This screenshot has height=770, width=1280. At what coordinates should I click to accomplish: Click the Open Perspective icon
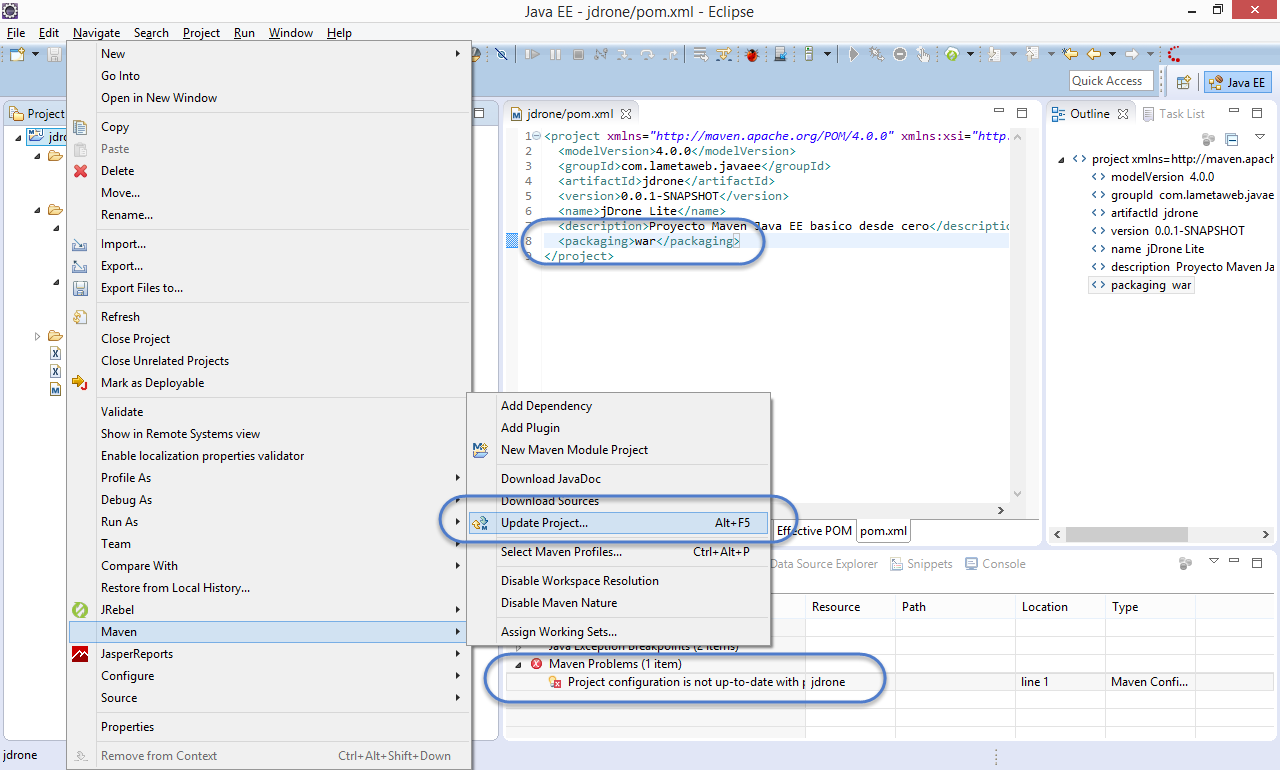pos(1183,82)
